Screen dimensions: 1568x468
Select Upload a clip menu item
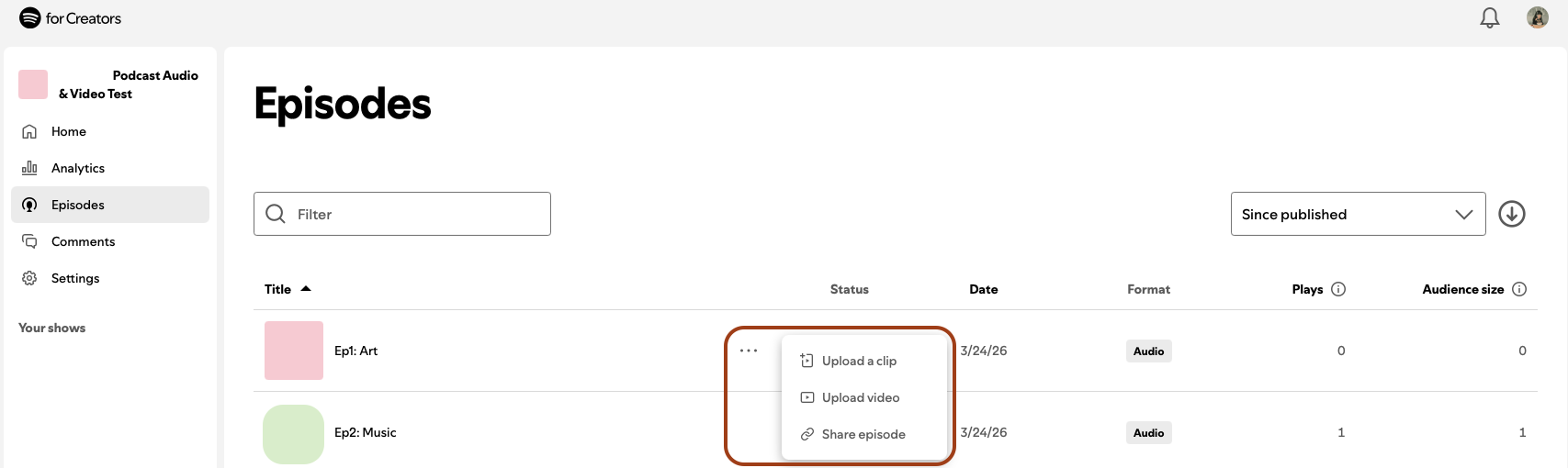863,361
